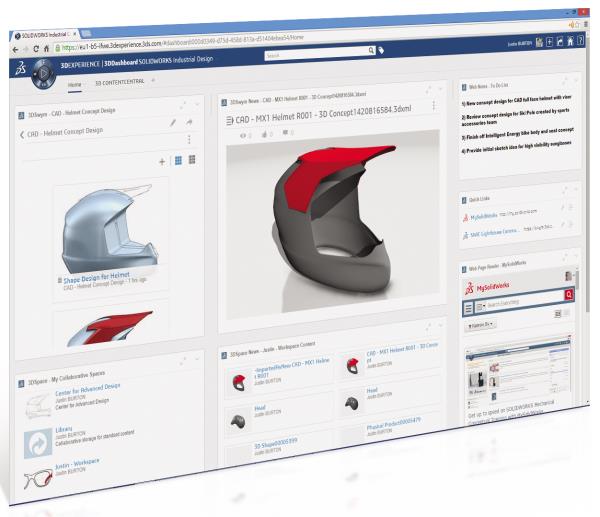
Task: Click the plus Add icon in blue header
Action: (x=549, y=42)
